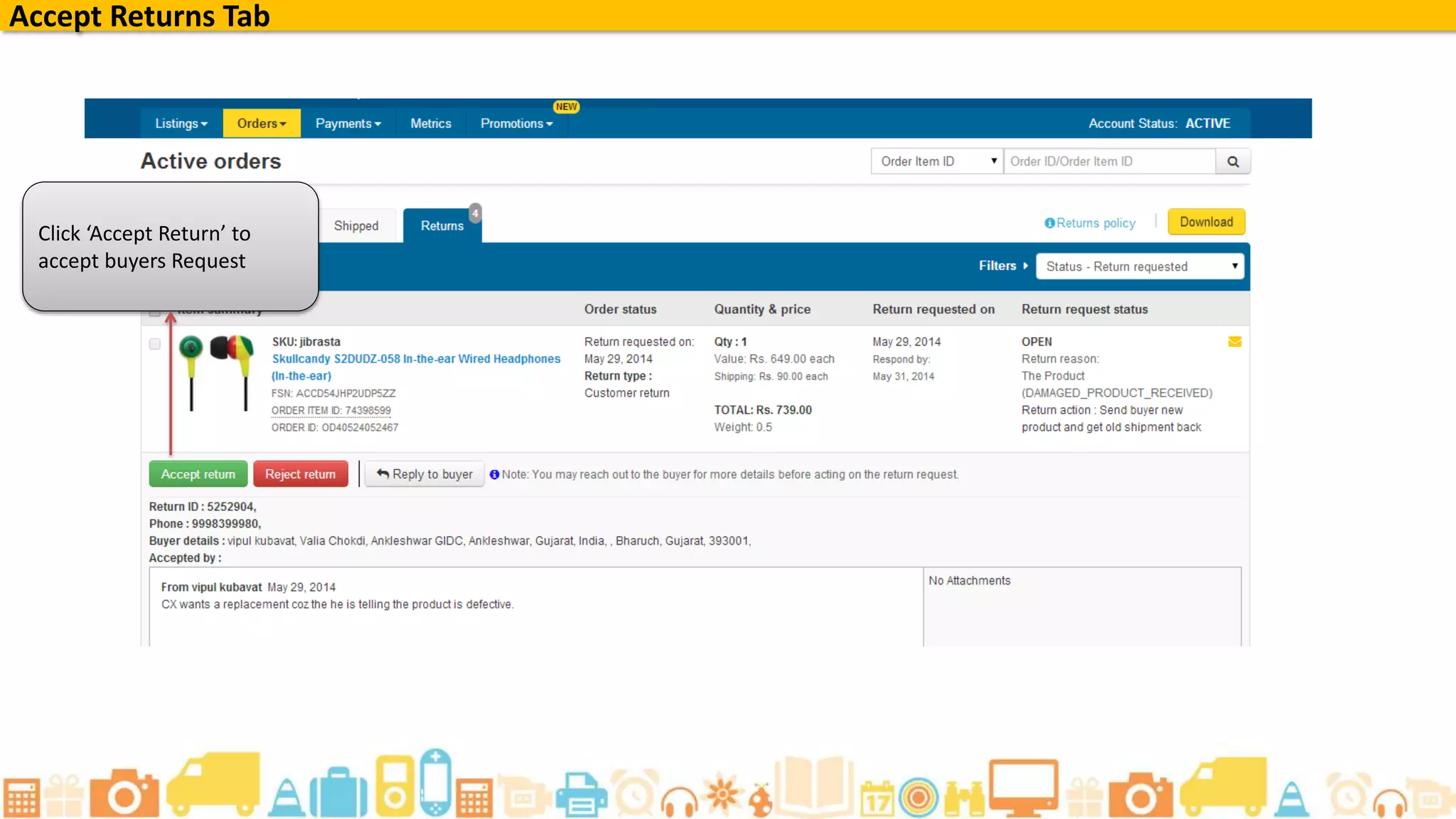
Task: Go to the Metrics menu item
Action: click(x=431, y=124)
